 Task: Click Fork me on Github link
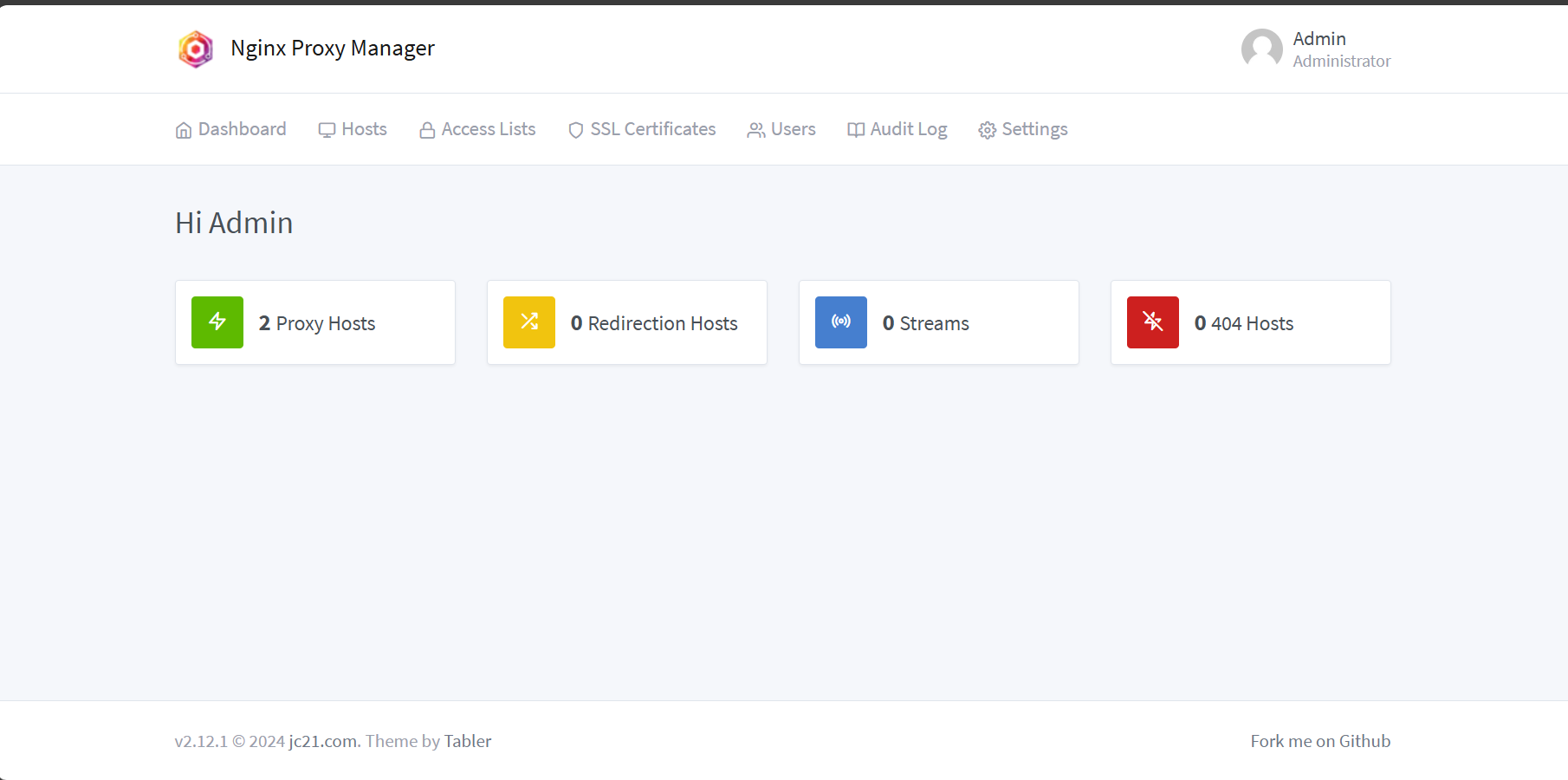pyautogui.click(x=1320, y=741)
